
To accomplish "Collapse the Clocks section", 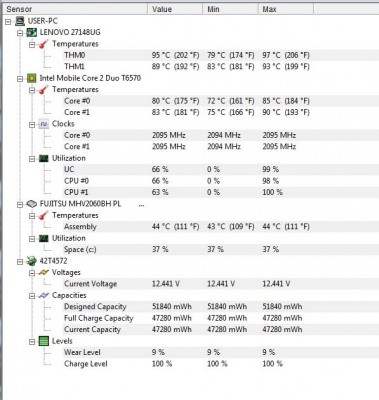I will tap(32, 124).
